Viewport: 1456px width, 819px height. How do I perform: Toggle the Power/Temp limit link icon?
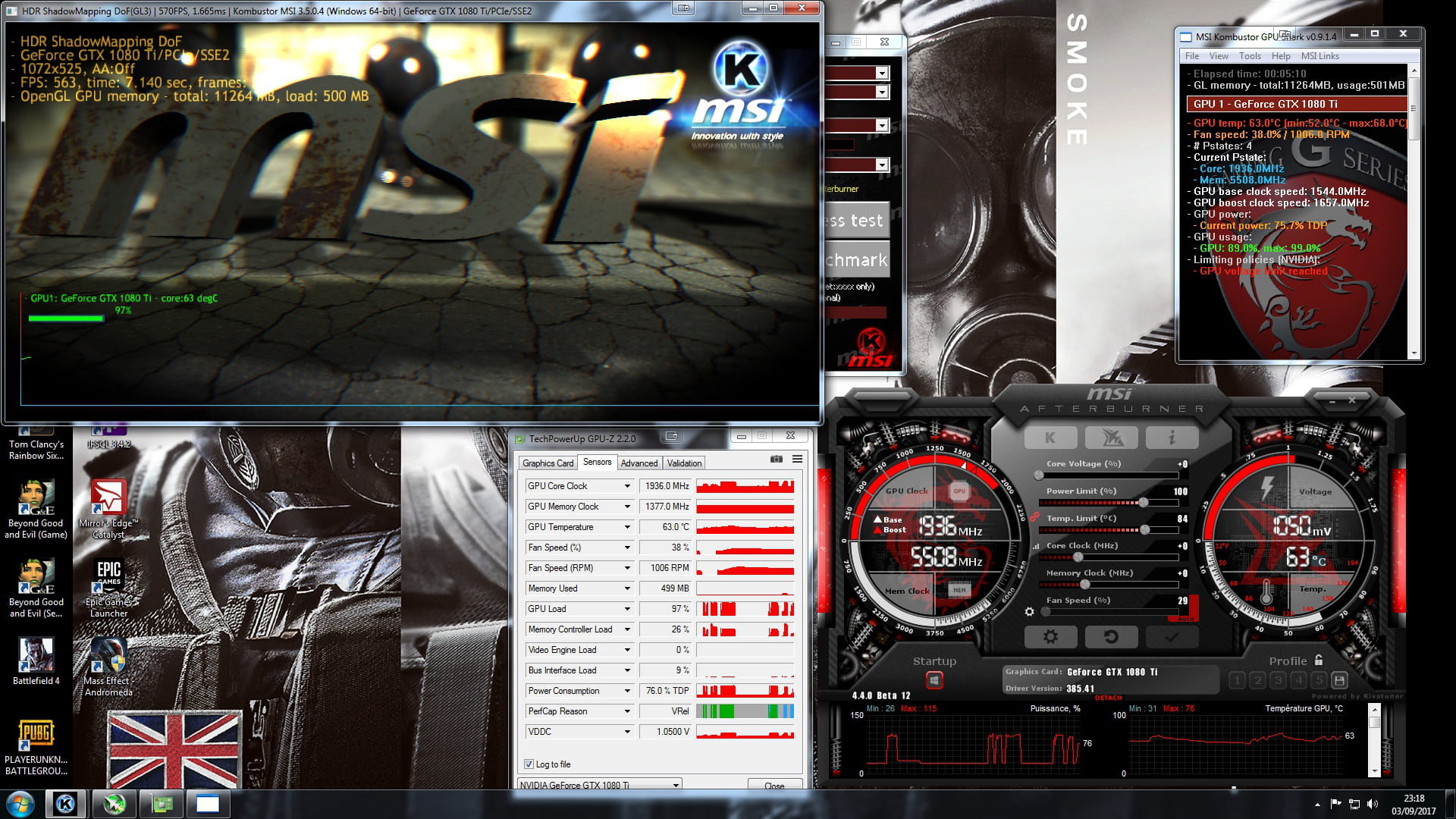tap(1034, 516)
